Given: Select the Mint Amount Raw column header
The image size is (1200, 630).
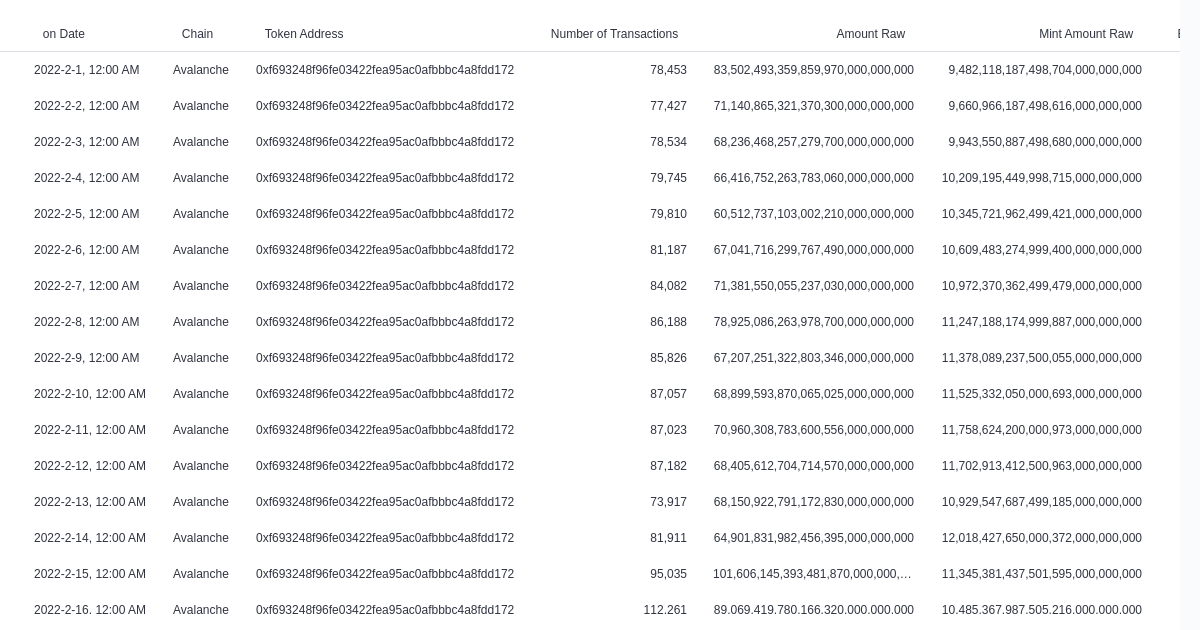Looking at the screenshot, I should (1085, 34).
